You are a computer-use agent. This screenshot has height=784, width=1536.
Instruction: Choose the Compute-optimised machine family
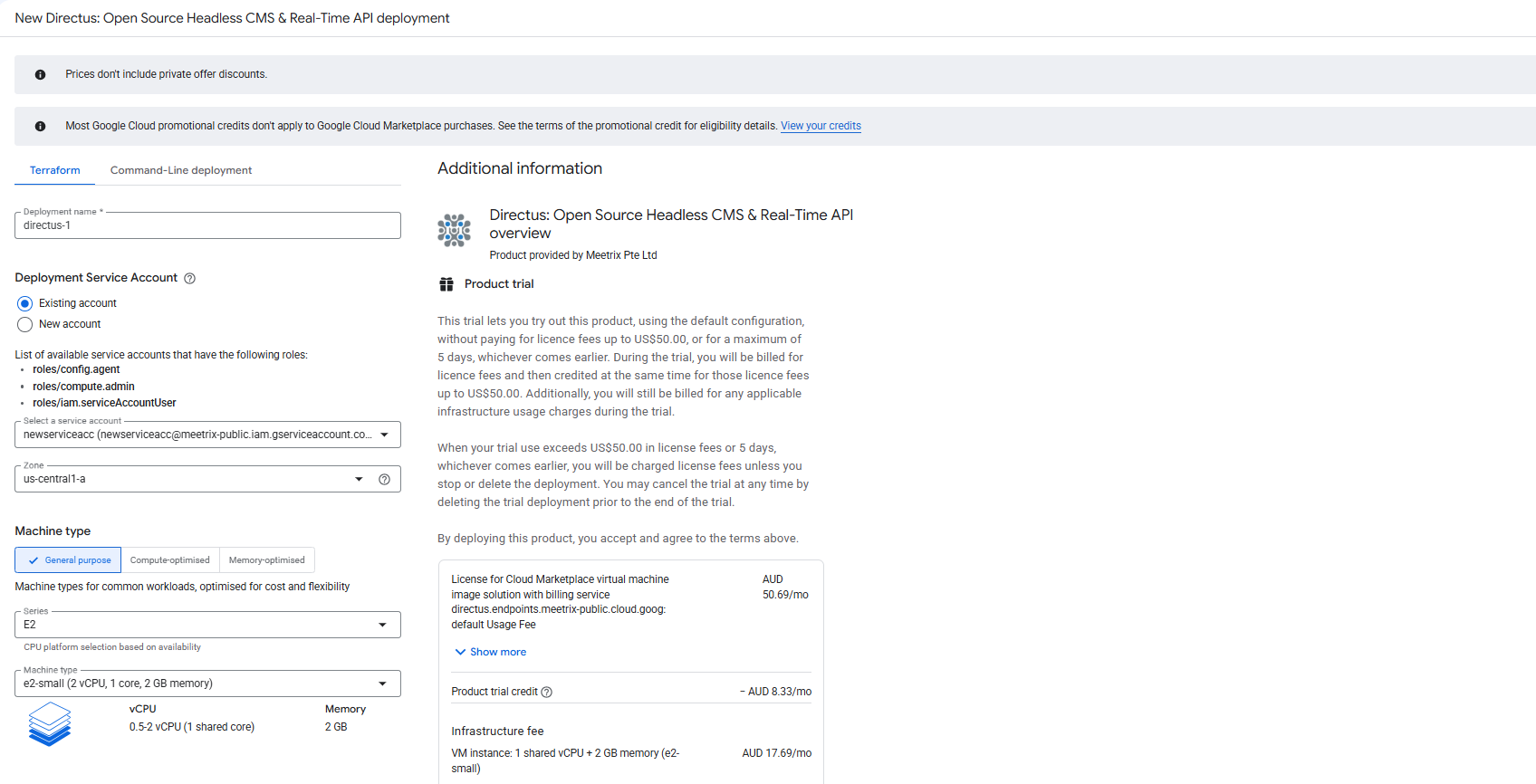tap(170, 560)
